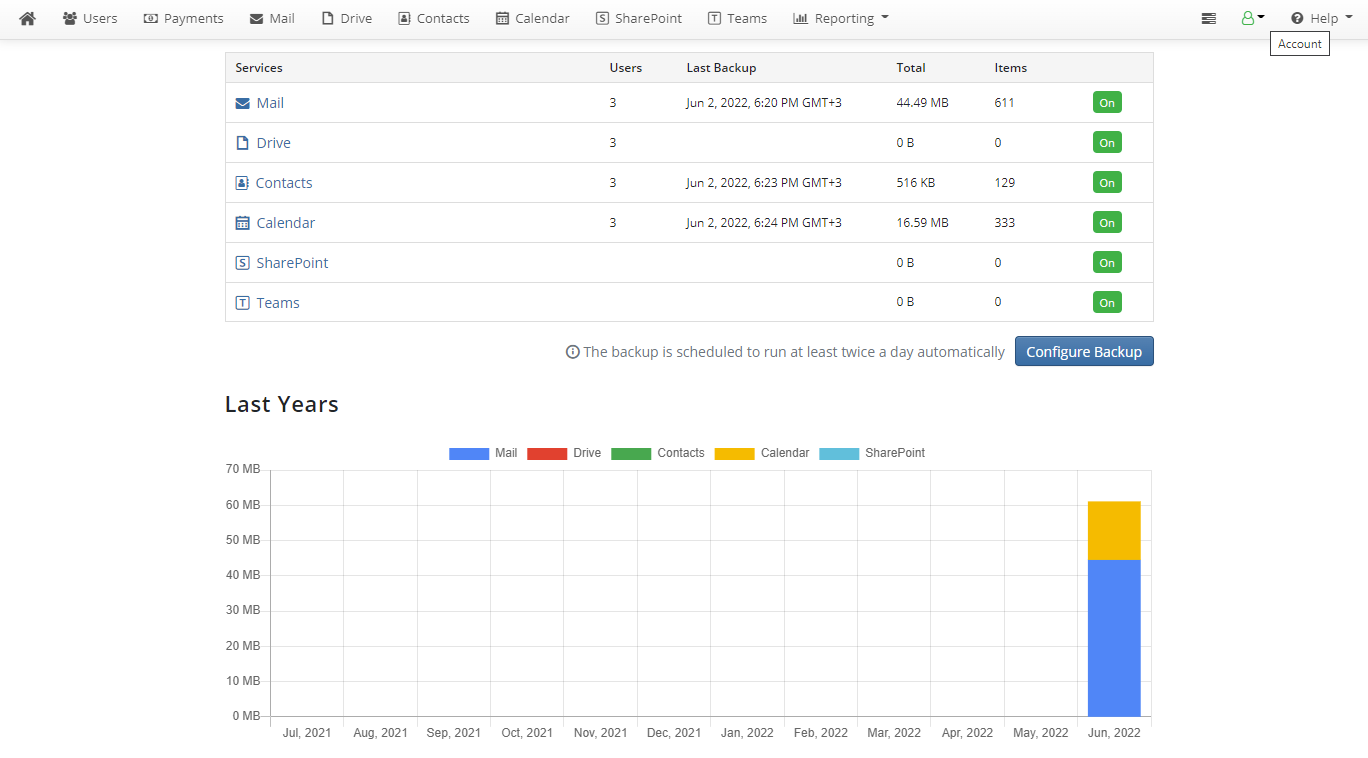
Task: Open the Calendar service link
Action: [285, 223]
